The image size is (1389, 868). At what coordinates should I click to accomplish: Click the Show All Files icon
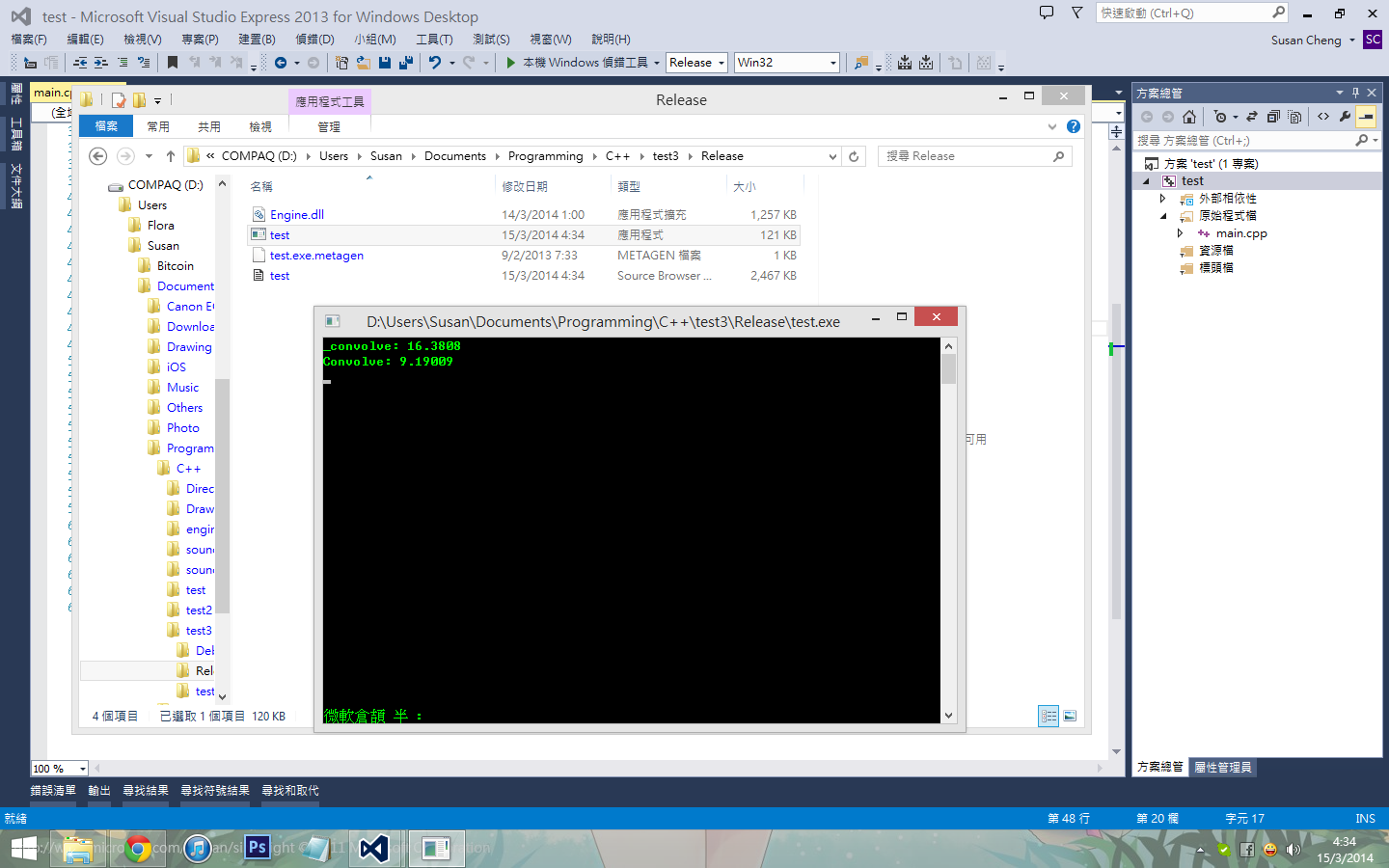[1294, 117]
